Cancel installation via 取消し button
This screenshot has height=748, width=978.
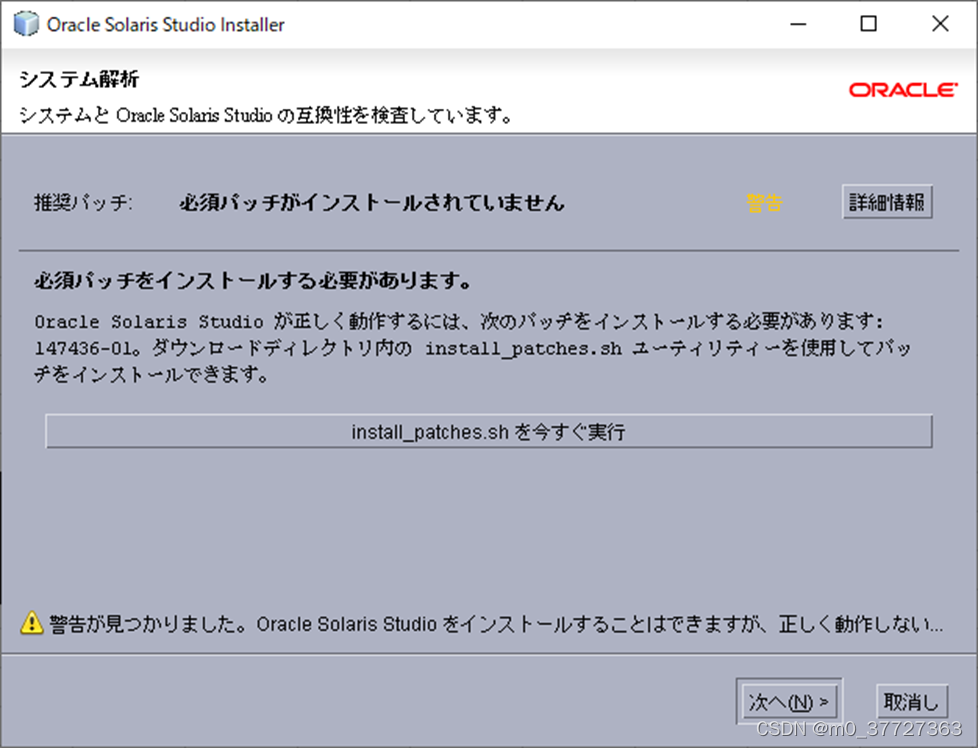click(x=911, y=701)
